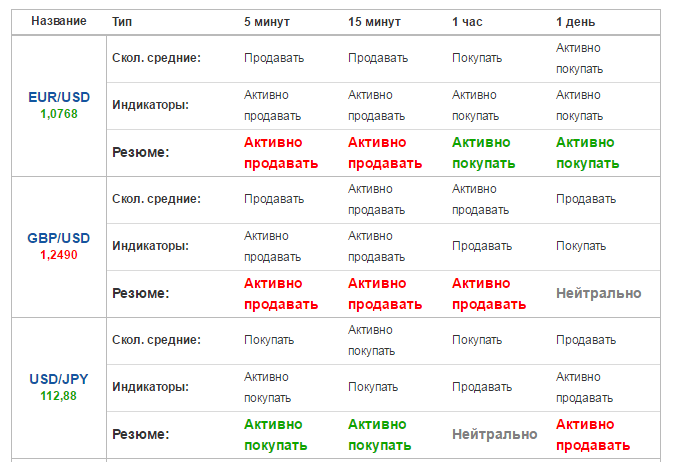Select EUR/USD 5-minute summary 'Активно продавать'
678x462 pixels.
point(281,153)
